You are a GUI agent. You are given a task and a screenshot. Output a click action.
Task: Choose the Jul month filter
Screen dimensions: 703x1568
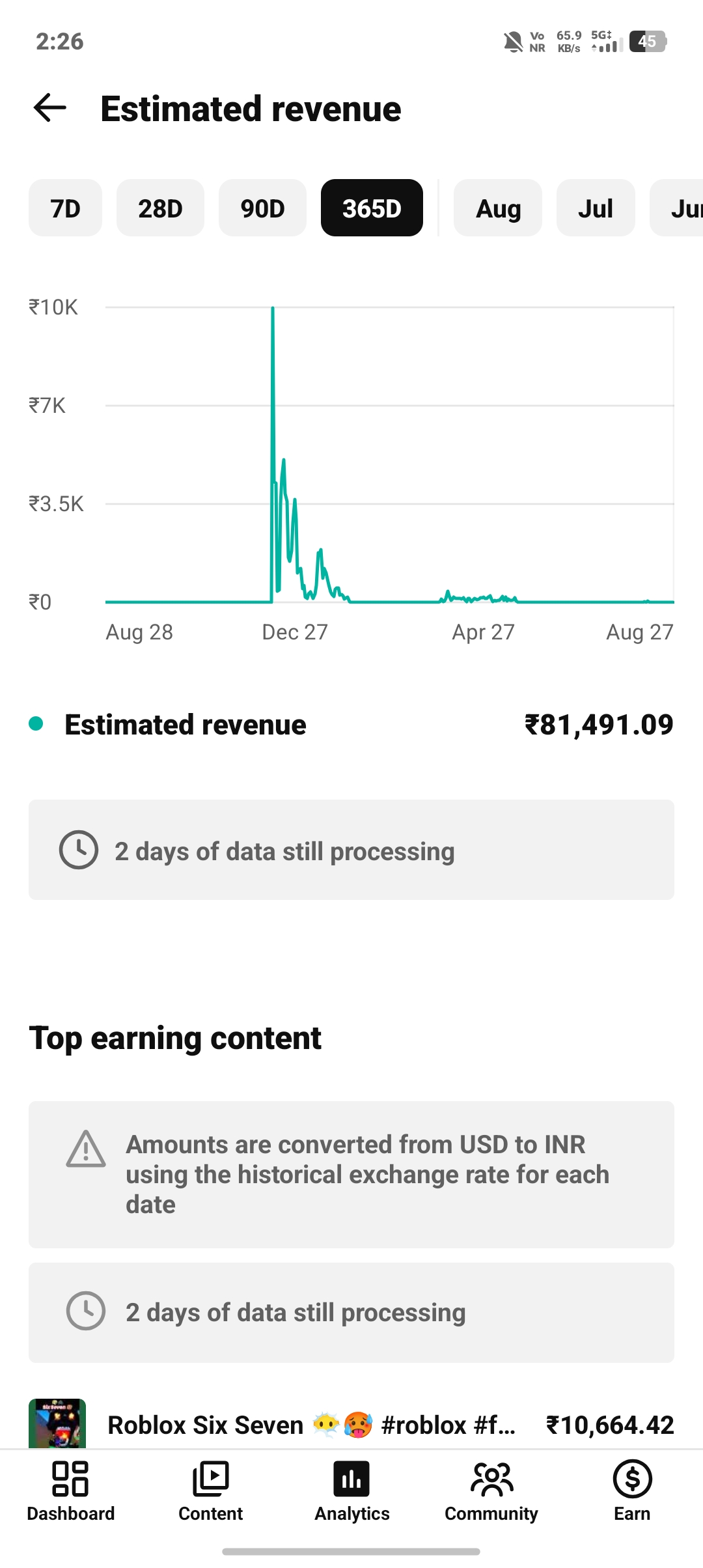coord(596,208)
